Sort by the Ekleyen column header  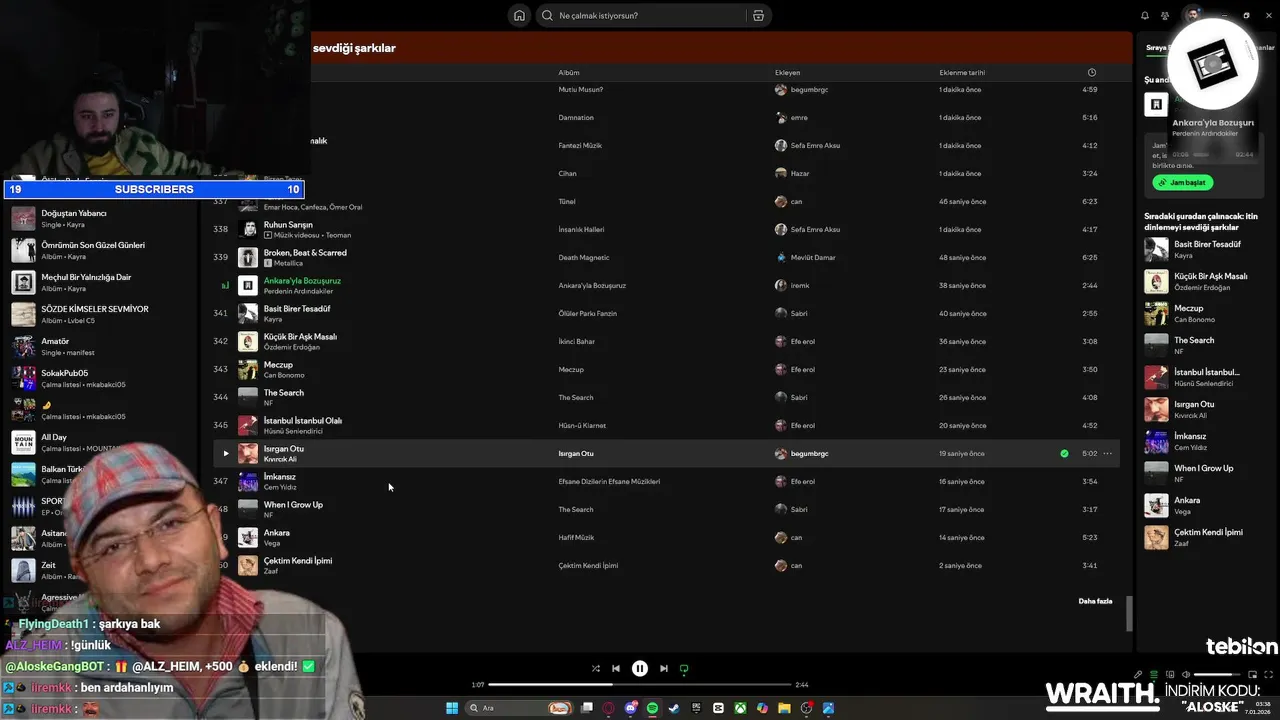[x=787, y=72]
